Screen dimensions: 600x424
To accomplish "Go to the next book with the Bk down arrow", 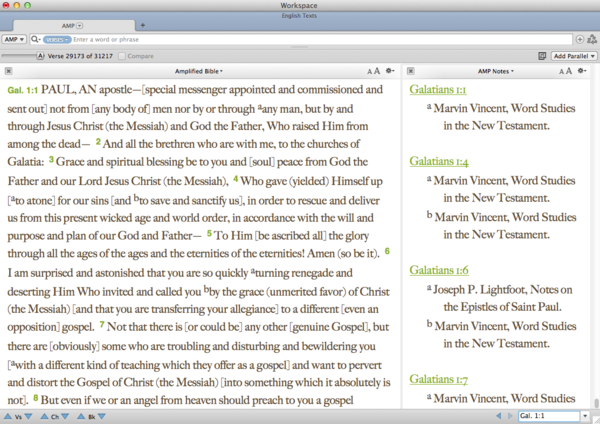I will (101, 416).
